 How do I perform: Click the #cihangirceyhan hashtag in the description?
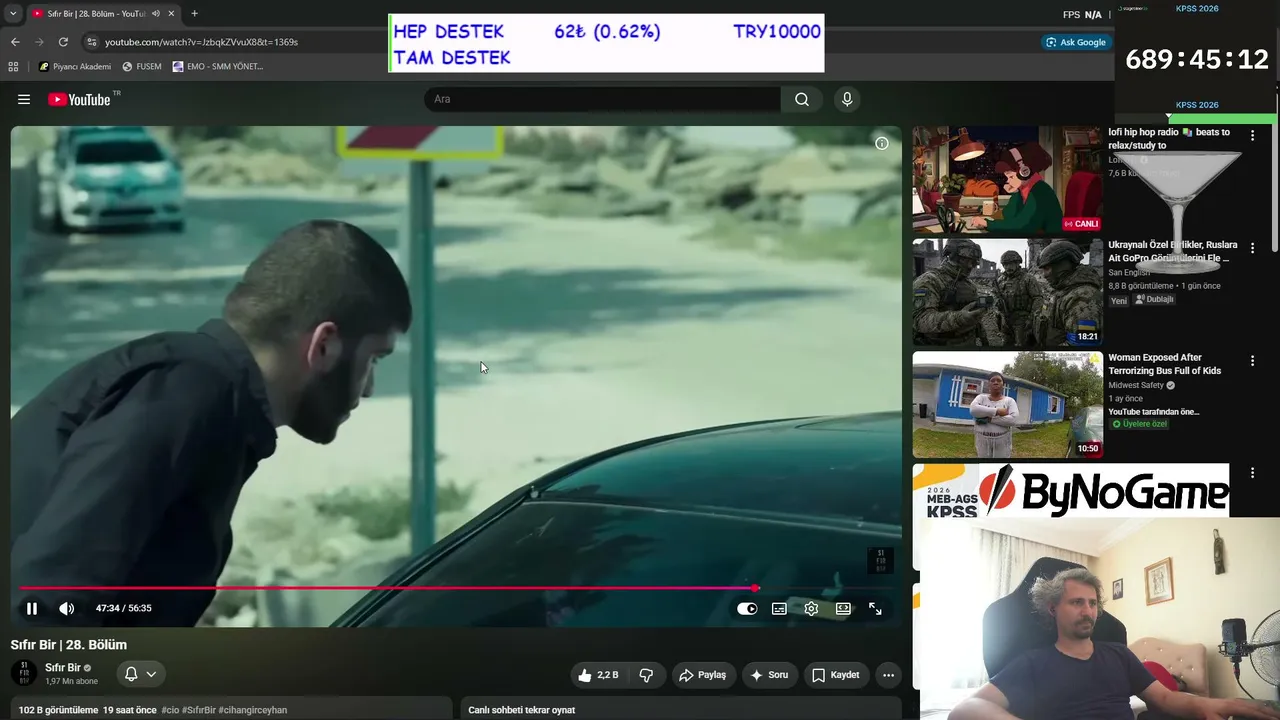253,710
